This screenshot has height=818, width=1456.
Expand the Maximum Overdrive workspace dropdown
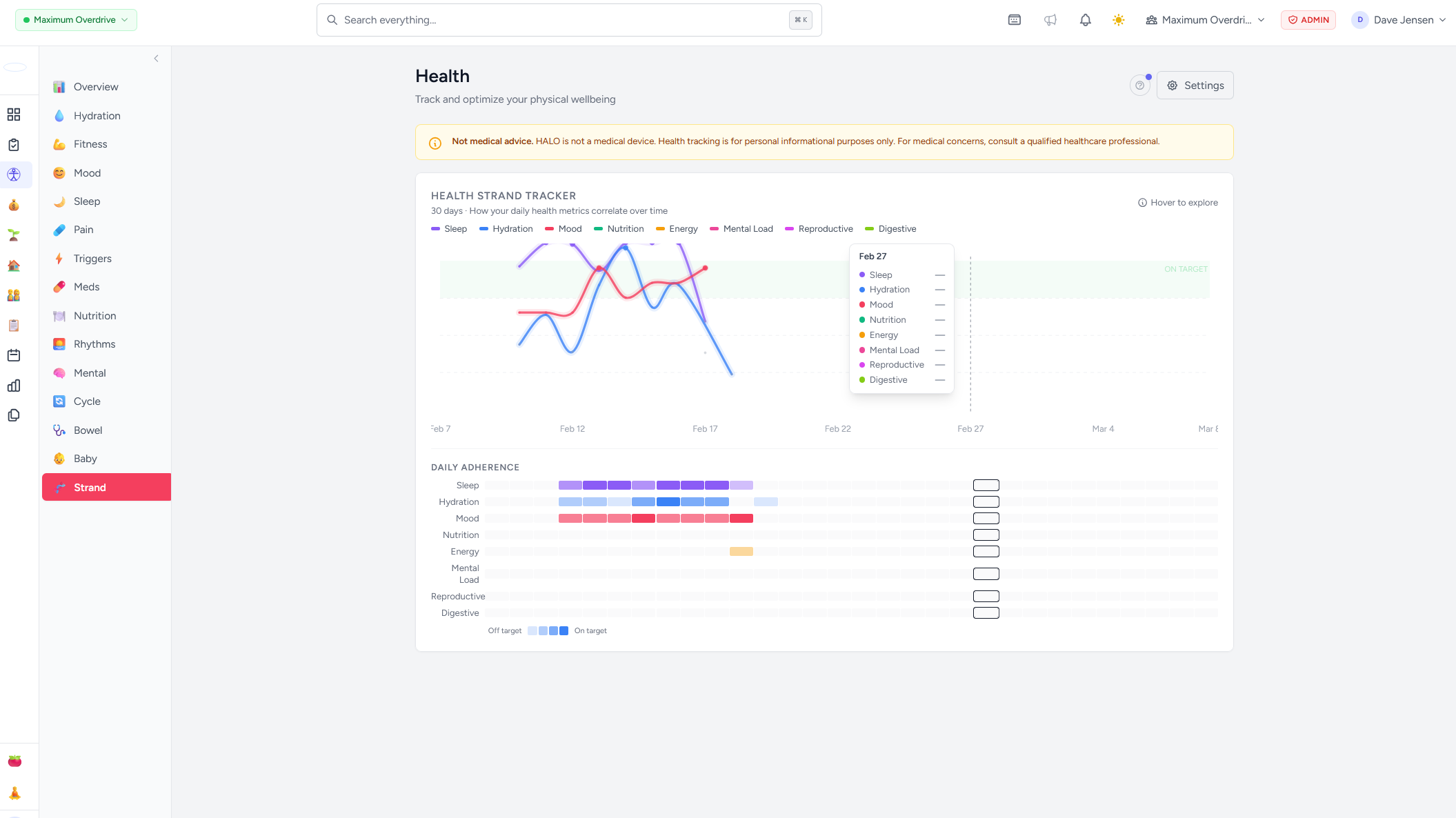[x=76, y=20]
